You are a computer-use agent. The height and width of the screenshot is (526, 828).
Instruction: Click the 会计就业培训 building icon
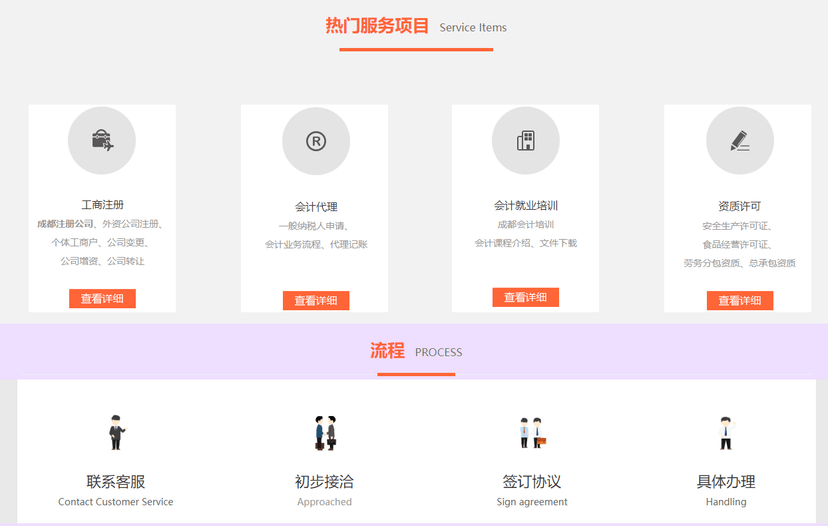point(525,141)
